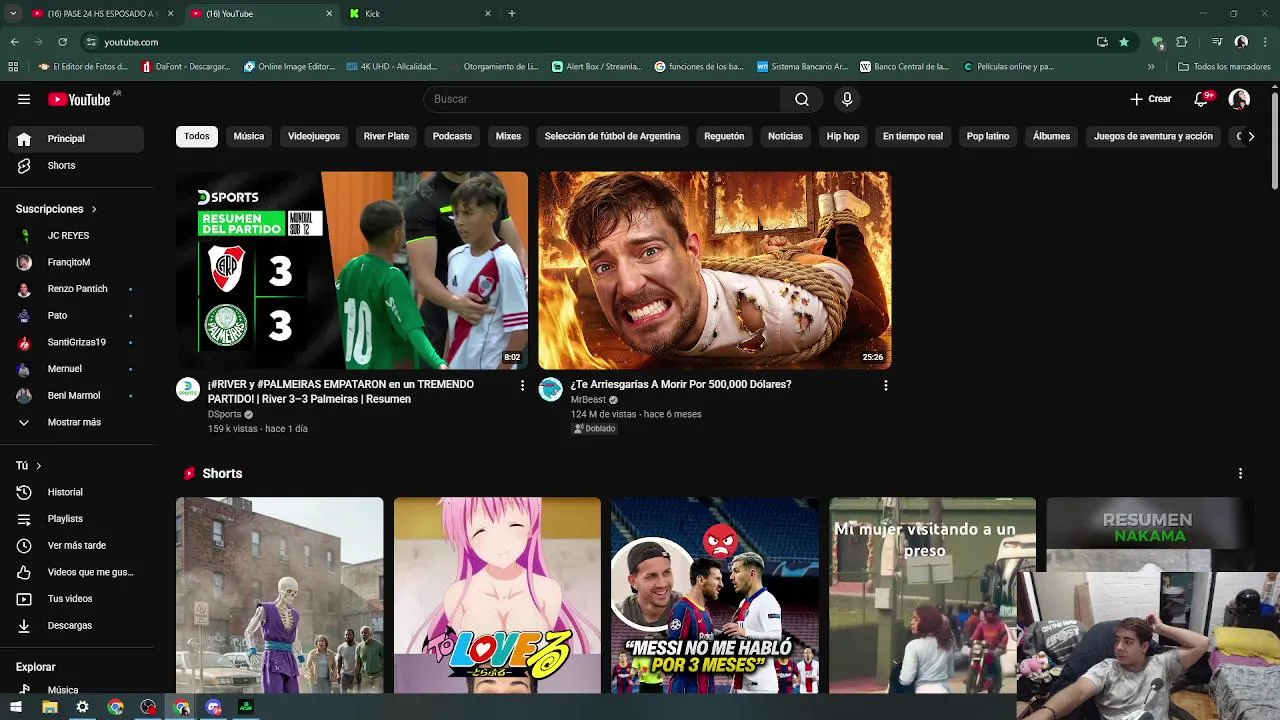The height and width of the screenshot is (720, 1280).
Task: Select the Podcasts filter chip
Action: tap(452, 136)
